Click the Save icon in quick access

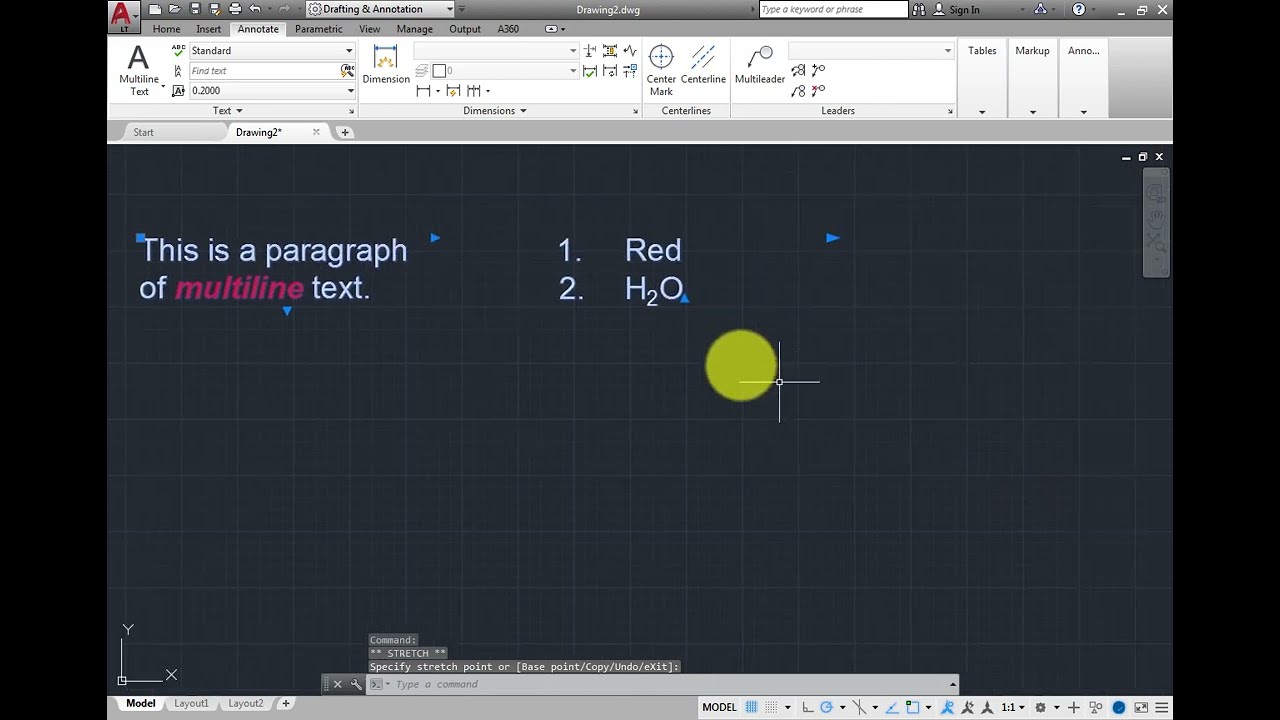tap(195, 9)
